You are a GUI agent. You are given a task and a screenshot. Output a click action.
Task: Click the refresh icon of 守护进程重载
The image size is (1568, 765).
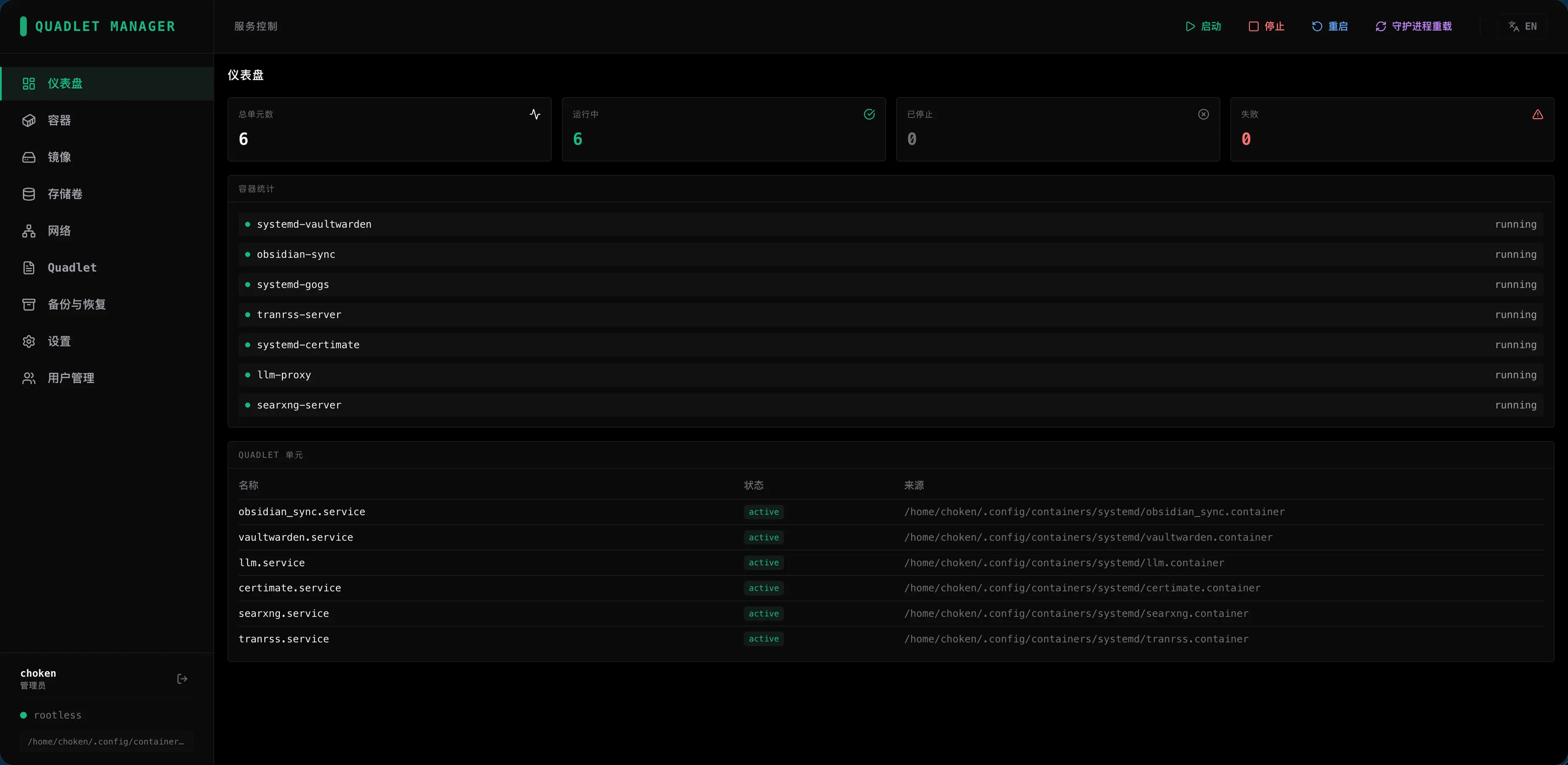point(1381,26)
